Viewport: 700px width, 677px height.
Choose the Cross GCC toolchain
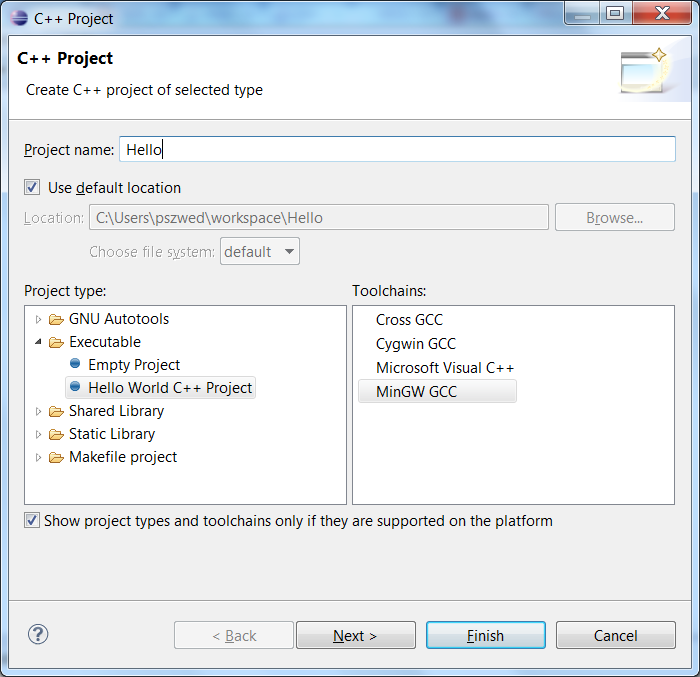coord(409,320)
